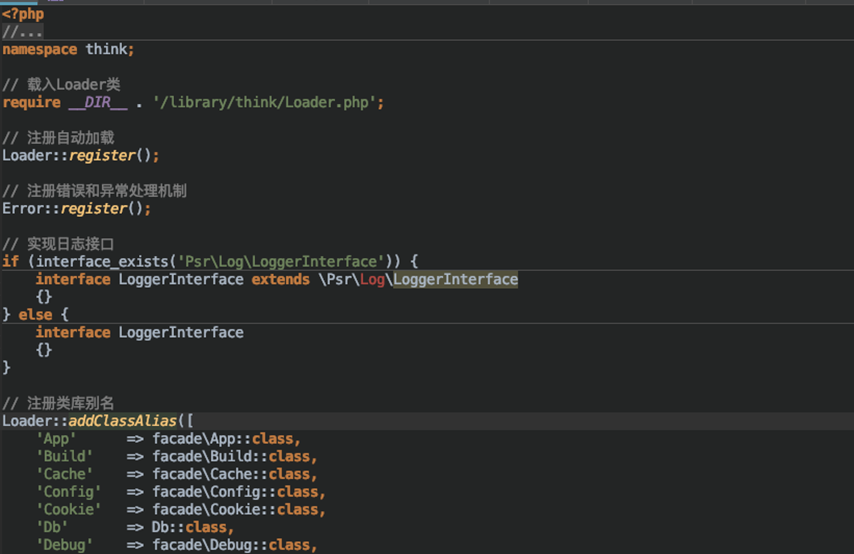The height and width of the screenshot is (554, 854).
Task: Click the extends keyword
Action: pos(280,279)
